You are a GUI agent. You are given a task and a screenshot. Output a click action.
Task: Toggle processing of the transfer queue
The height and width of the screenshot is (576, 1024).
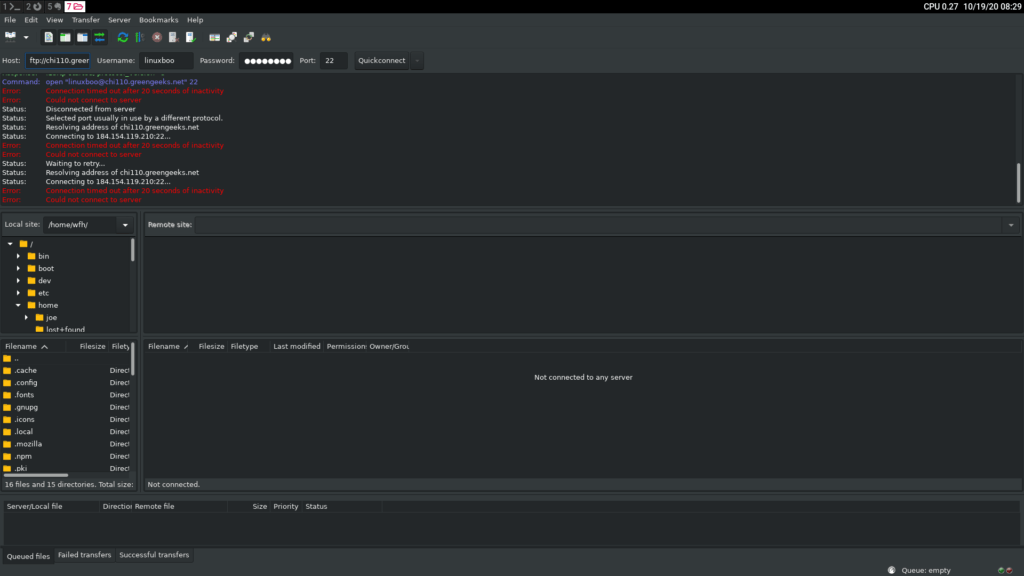click(139, 37)
